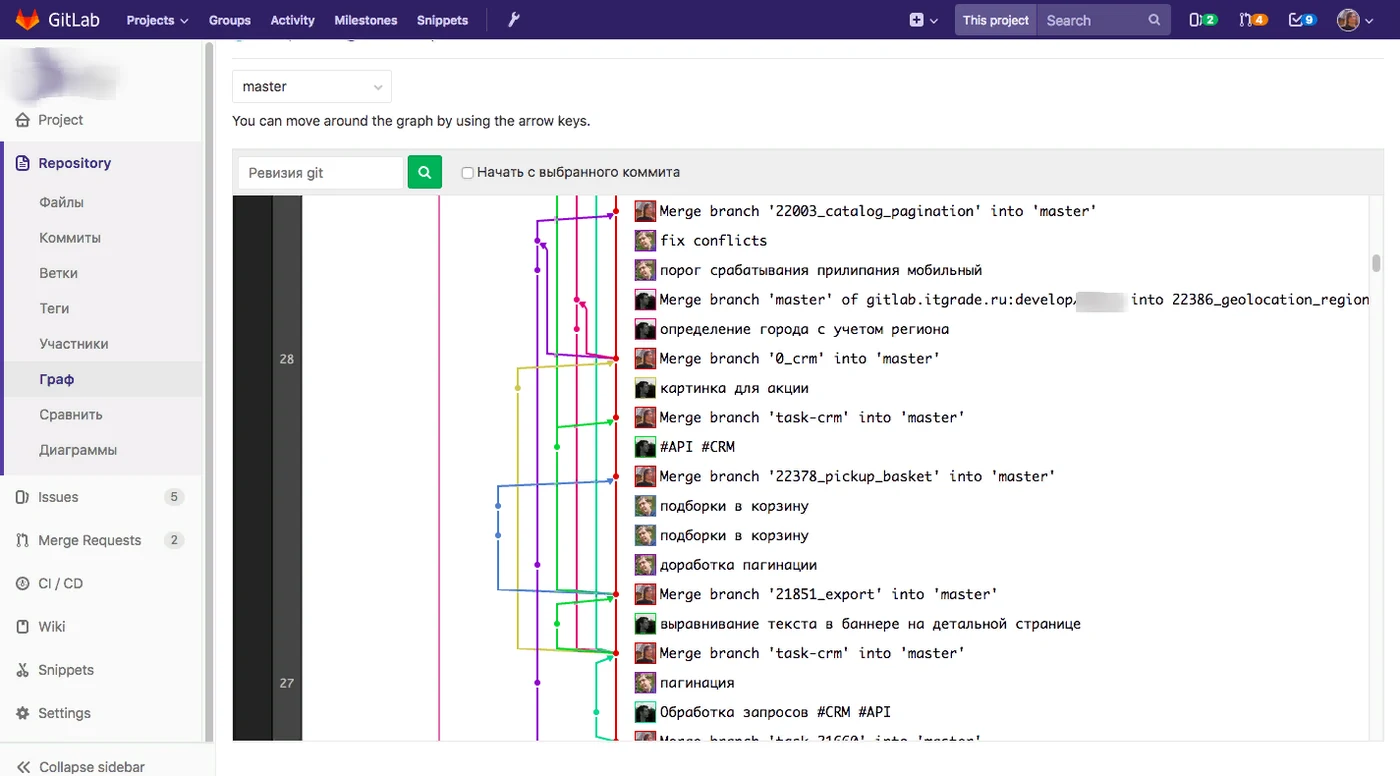The width and height of the screenshot is (1400, 776).
Task: Click the Snippets scissors icon in sidebar
Action: [22, 670]
